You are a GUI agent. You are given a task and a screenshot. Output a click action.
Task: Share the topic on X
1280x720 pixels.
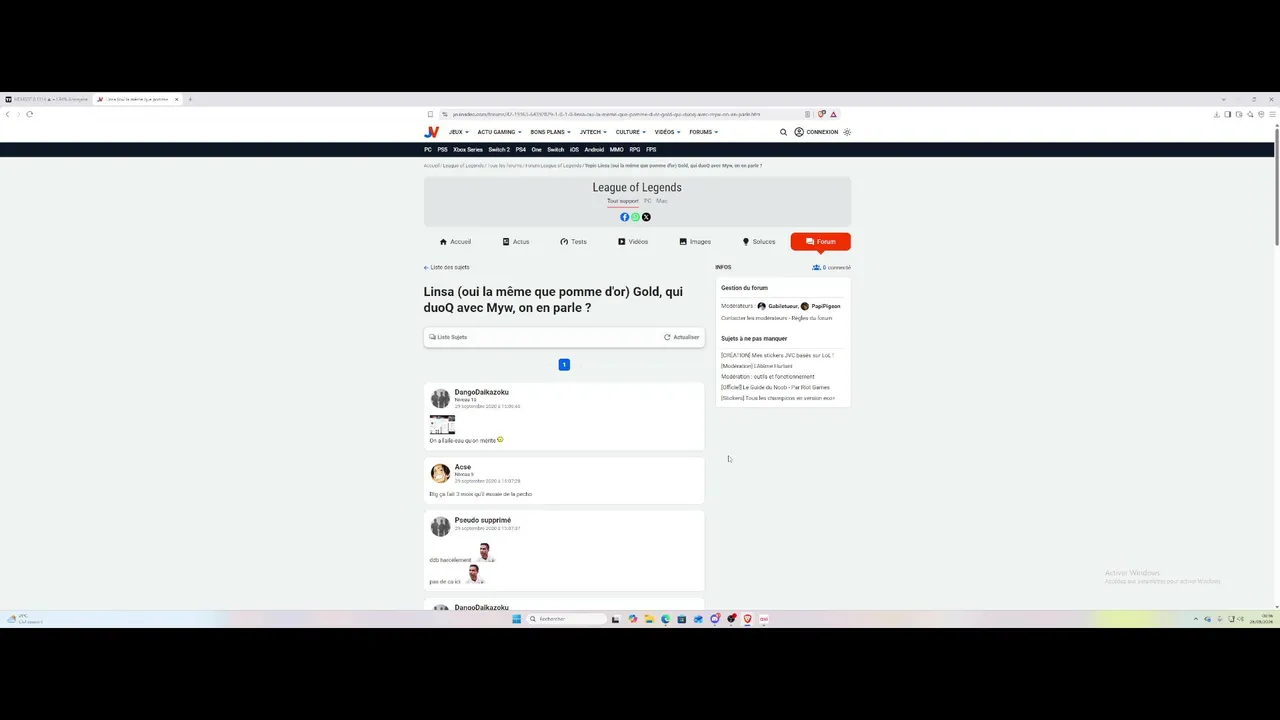[646, 217]
